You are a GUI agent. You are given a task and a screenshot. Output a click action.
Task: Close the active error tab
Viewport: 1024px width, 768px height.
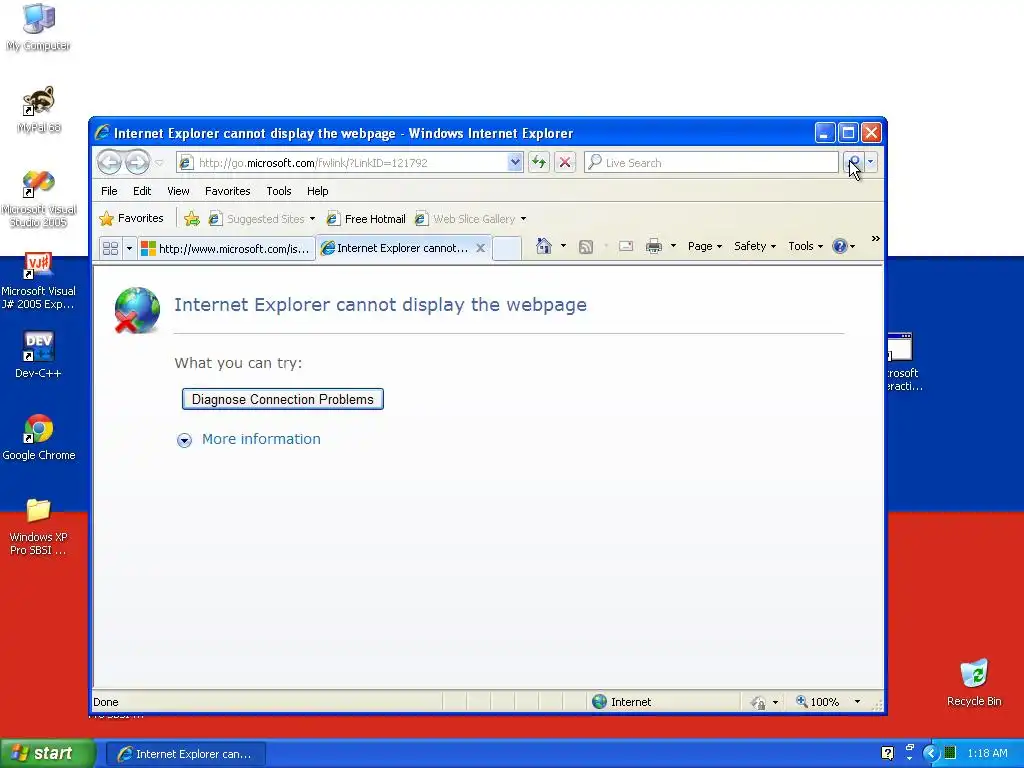[480, 248]
